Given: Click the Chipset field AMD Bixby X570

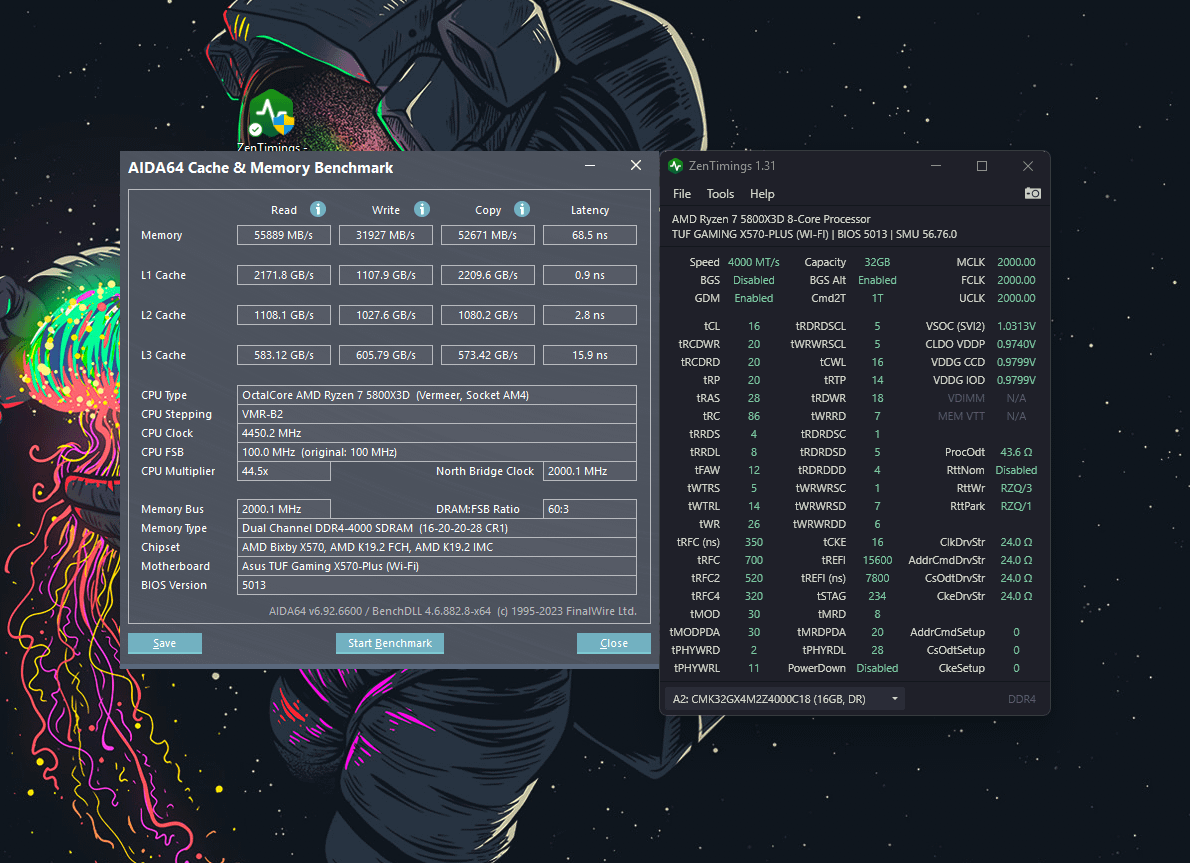Looking at the screenshot, I should tap(436, 546).
